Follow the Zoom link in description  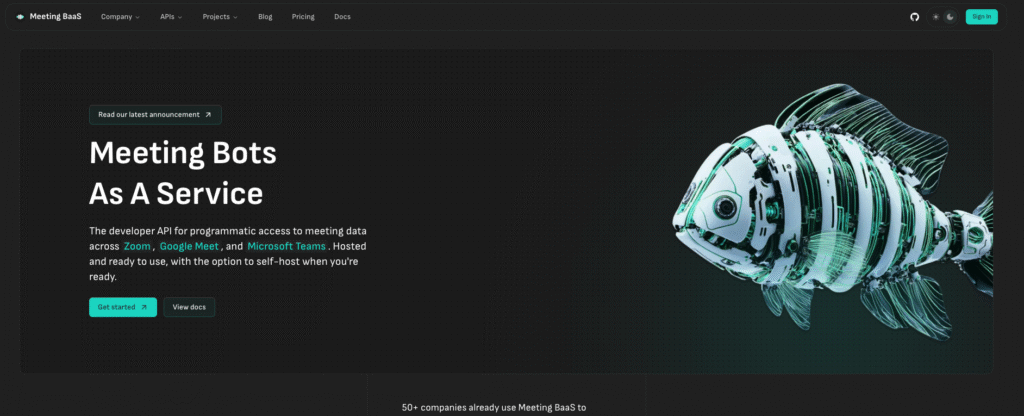coord(137,246)
